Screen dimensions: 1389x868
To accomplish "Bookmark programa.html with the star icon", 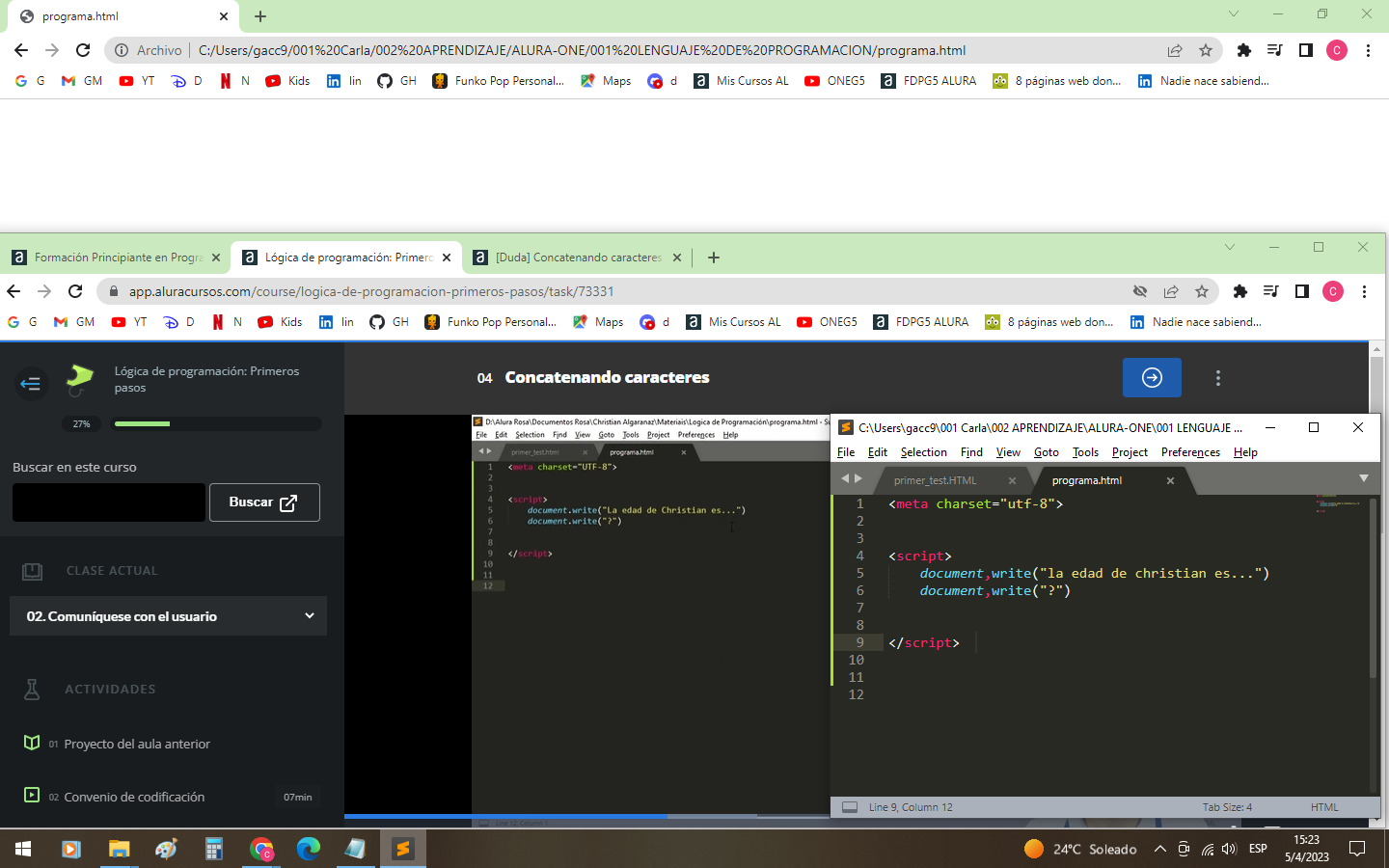I will pos(1205,50).
